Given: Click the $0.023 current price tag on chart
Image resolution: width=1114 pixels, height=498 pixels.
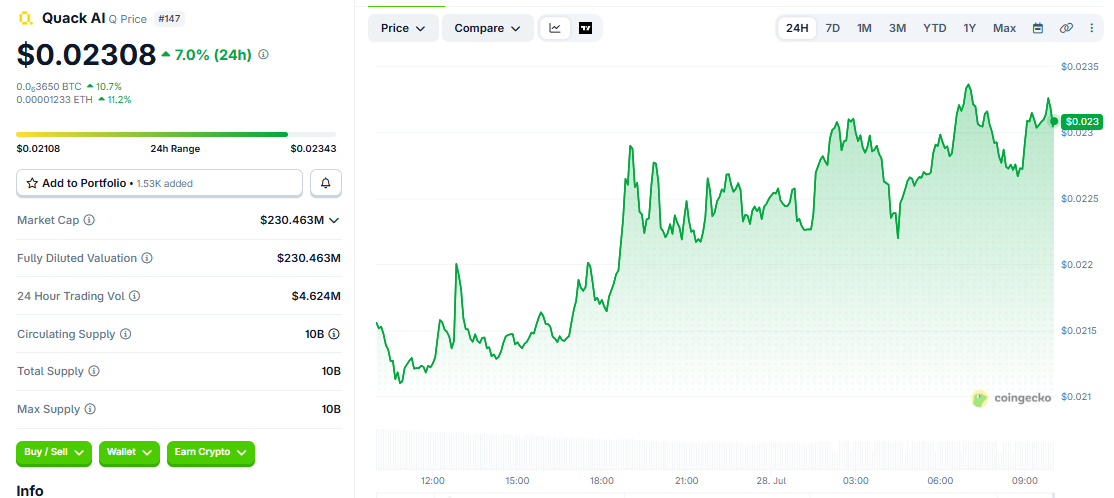Looking at the screenshot, I should [x=1082, y=121].
